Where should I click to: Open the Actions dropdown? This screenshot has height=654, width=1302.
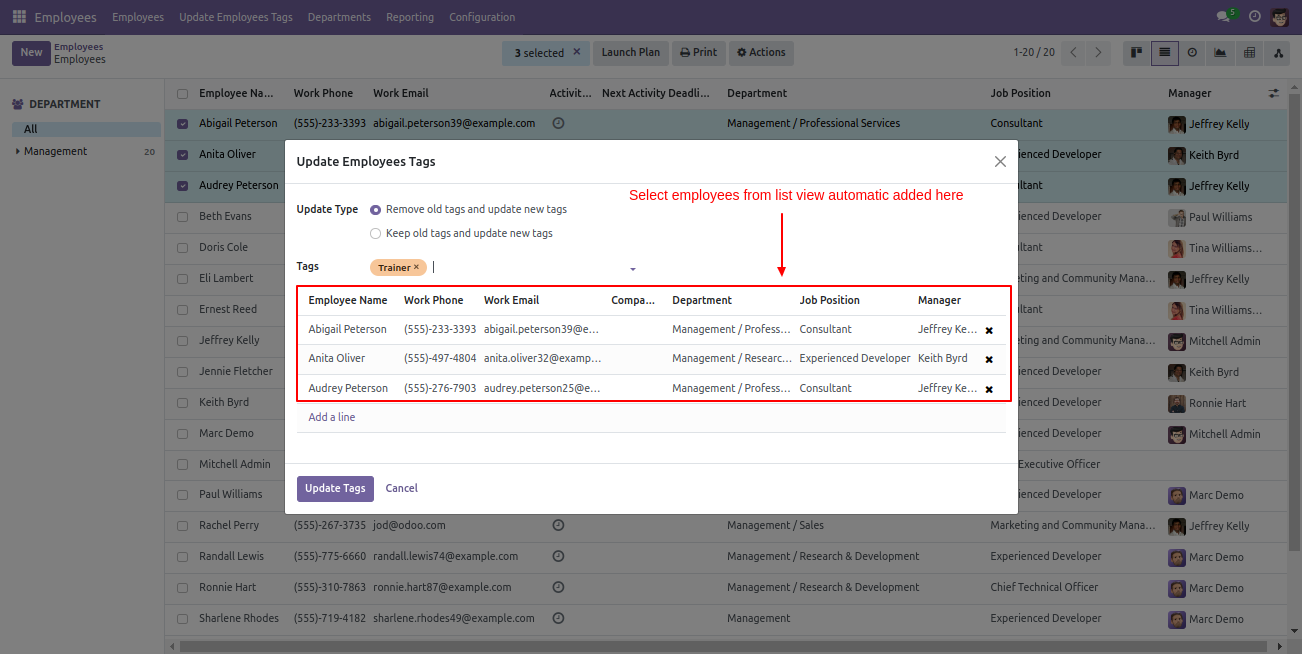(761, 53)
